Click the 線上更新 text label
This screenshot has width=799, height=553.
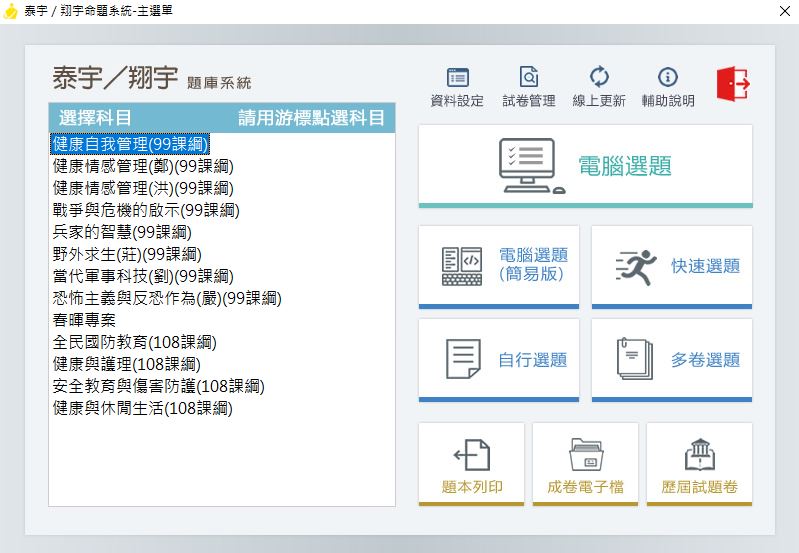[x=599, y=101]
